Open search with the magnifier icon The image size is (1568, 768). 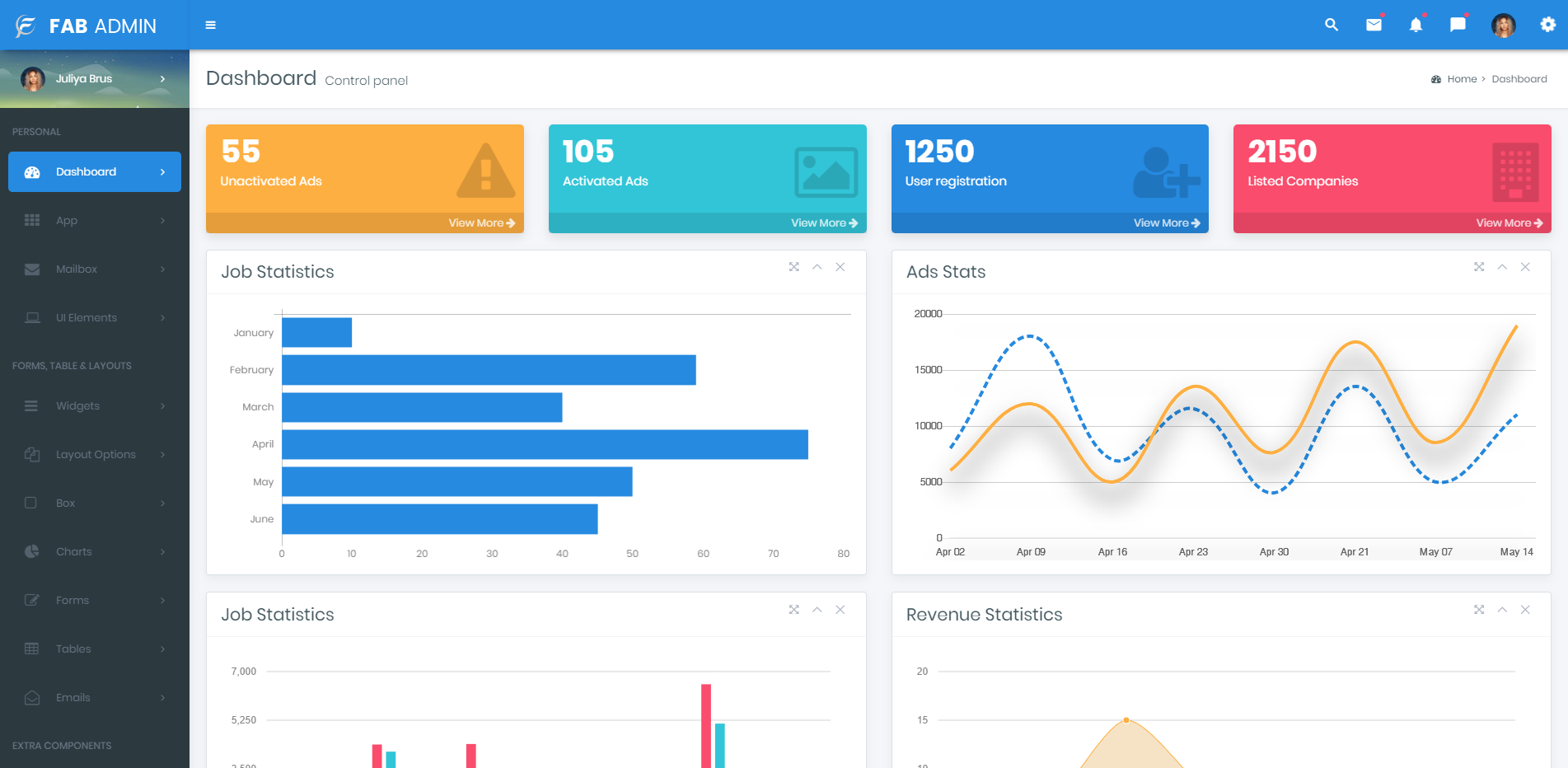(x=1331, y=25)
